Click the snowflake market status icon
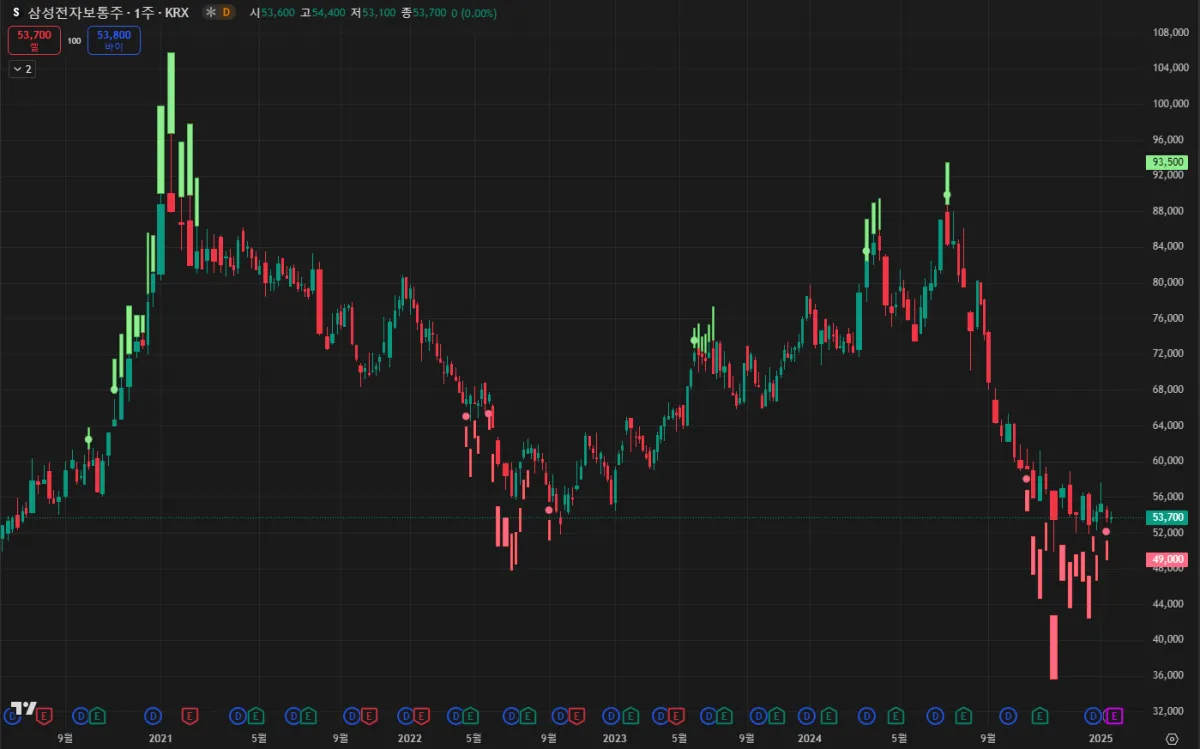The height and width of the screenshot is (749, 1200). click(209, 13)
